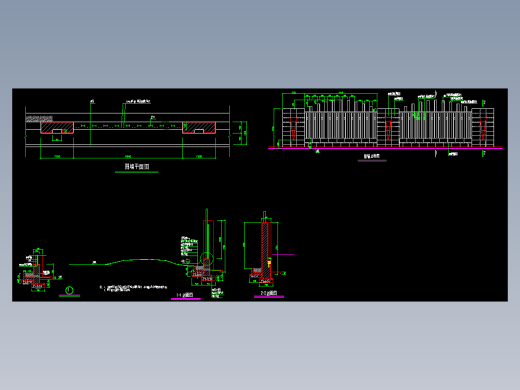
Task: Click the notes text beside the circled detail marker
Action: click(133, 288)
